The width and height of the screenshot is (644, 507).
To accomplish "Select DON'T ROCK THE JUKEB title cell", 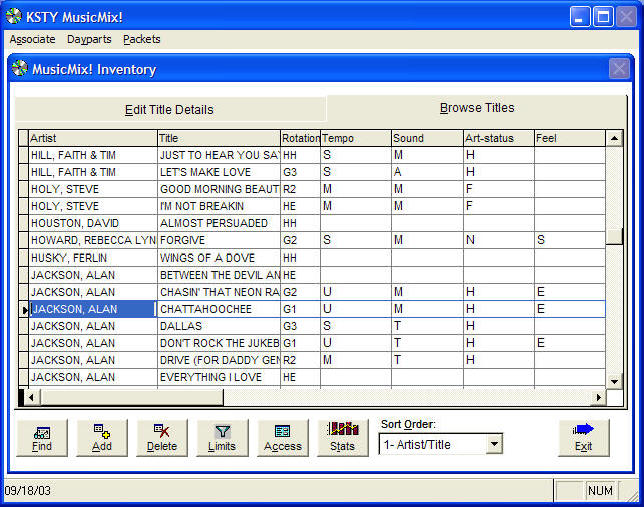I will (x=219, y=343).
